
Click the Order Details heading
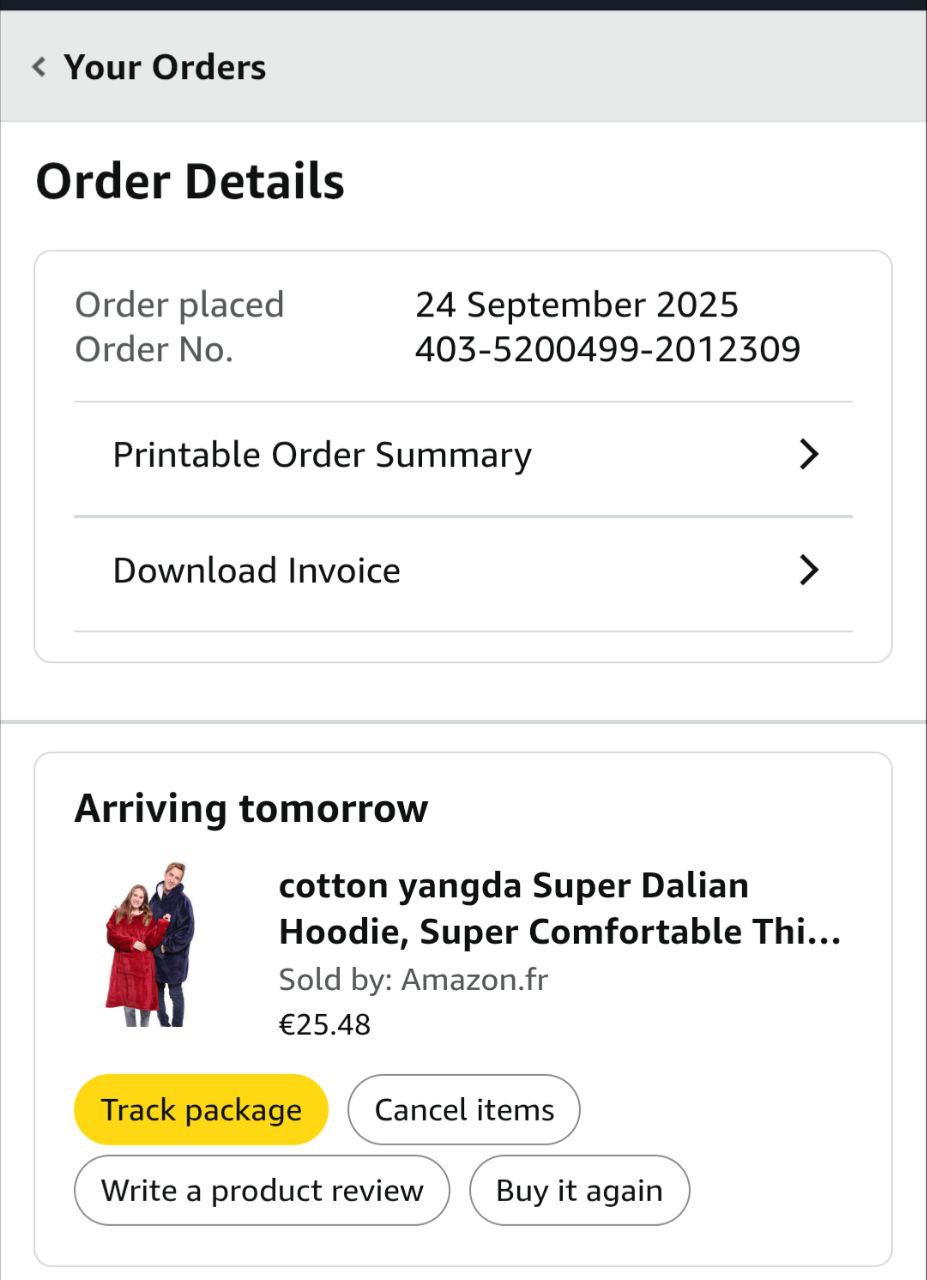(190, 182)
